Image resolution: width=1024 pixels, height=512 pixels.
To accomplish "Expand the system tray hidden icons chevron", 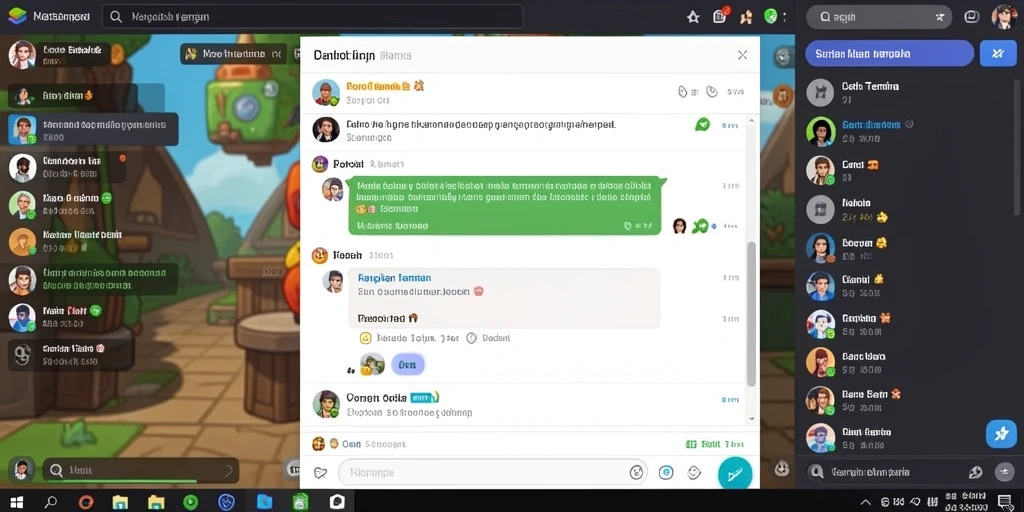I will 866,502.
